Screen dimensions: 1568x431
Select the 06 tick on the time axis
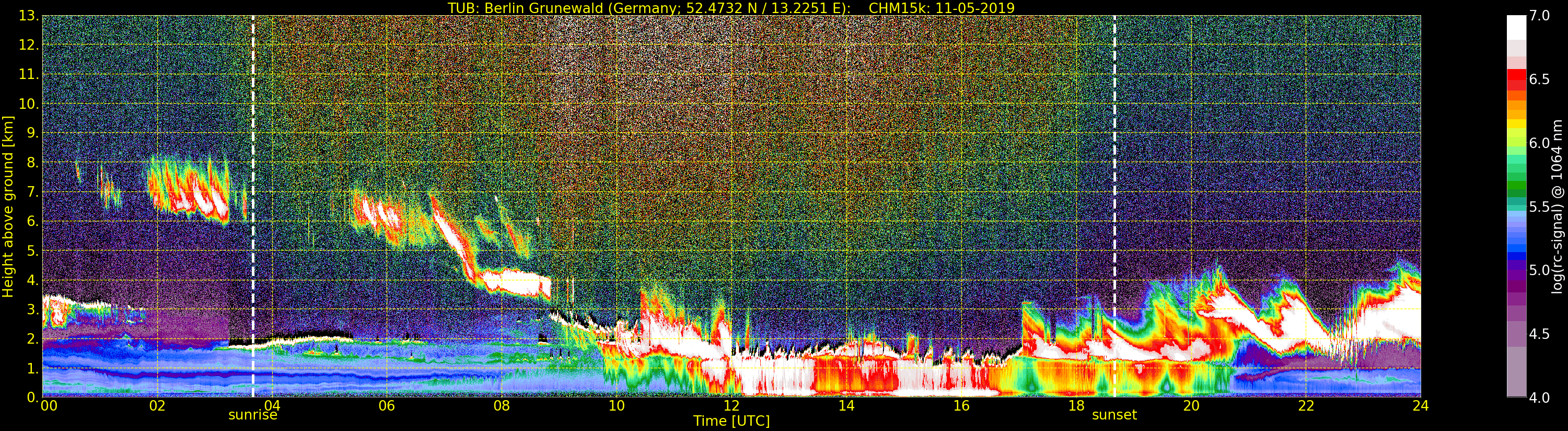(387, 406)
